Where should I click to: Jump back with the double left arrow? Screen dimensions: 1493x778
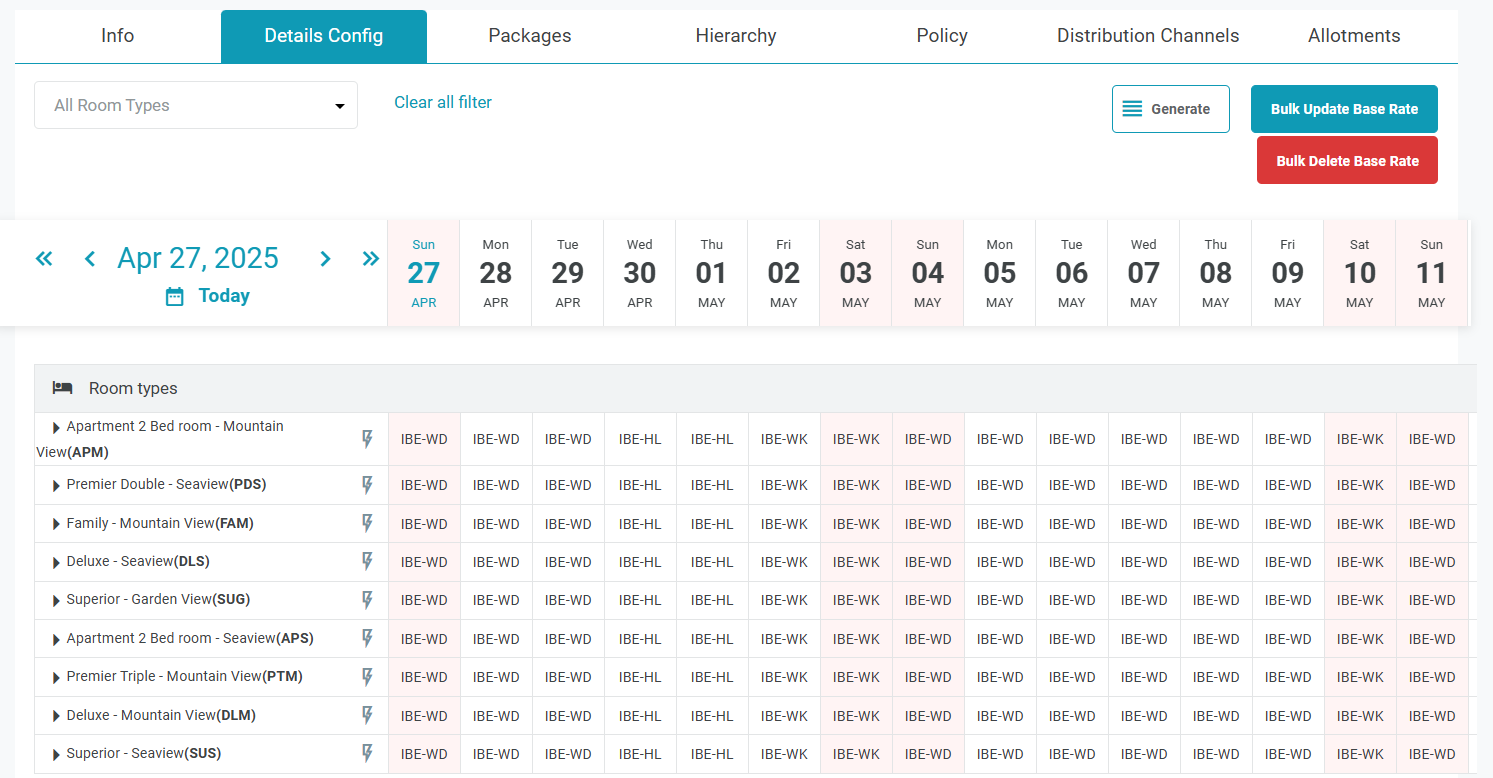click(44, 259)
